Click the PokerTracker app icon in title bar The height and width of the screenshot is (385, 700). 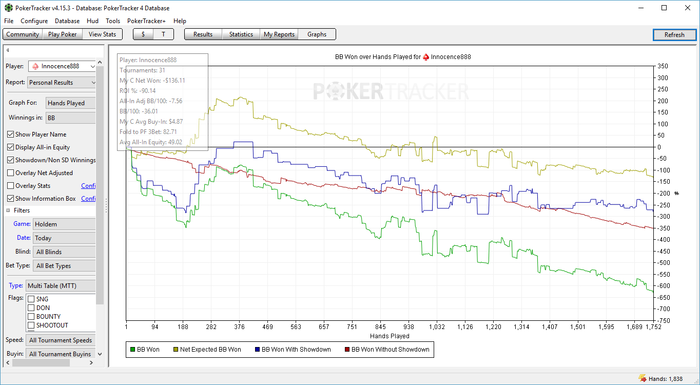8,8
